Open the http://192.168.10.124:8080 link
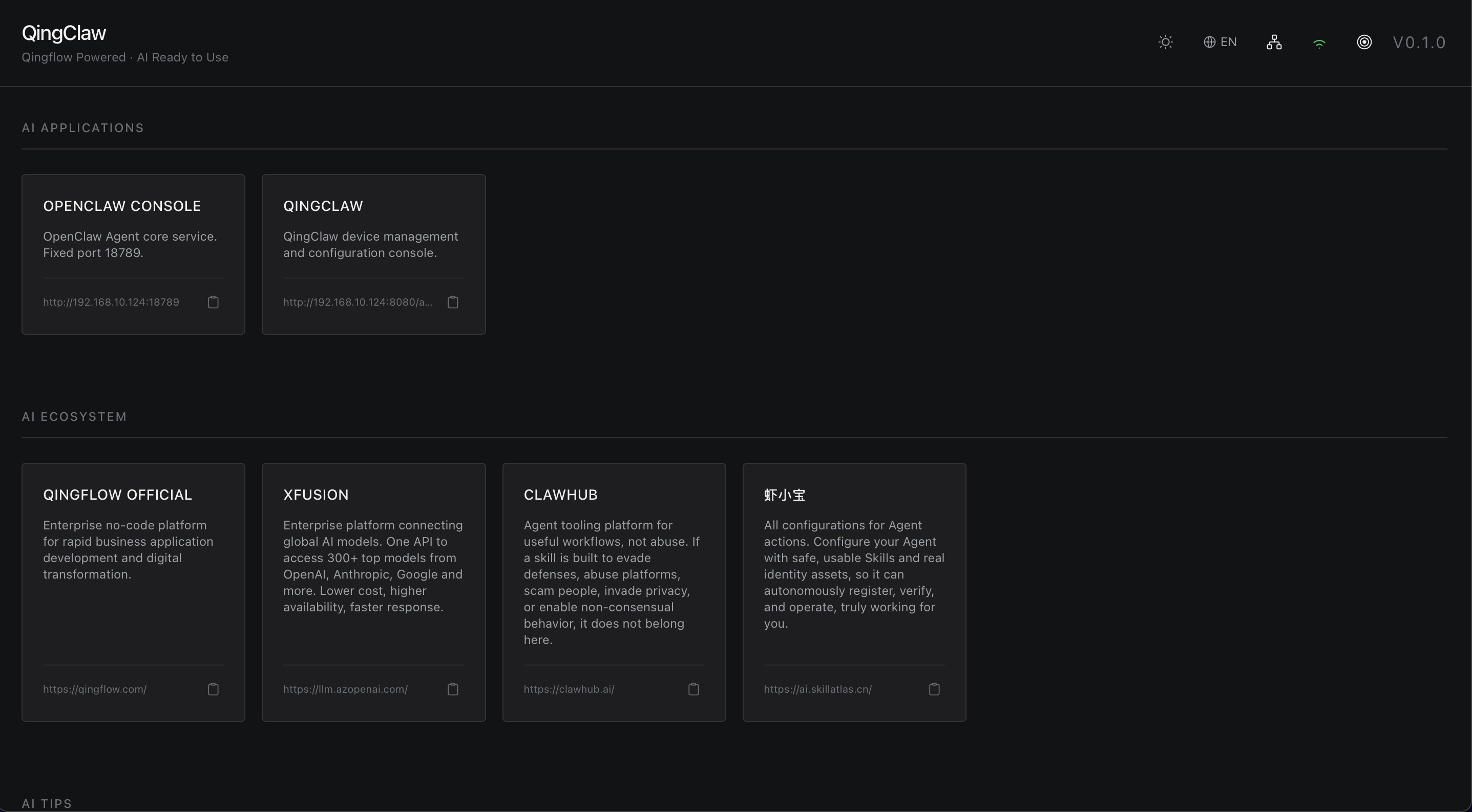Image resolution: width=1472 pixels, height=812 pixels. tap(358, 302)
